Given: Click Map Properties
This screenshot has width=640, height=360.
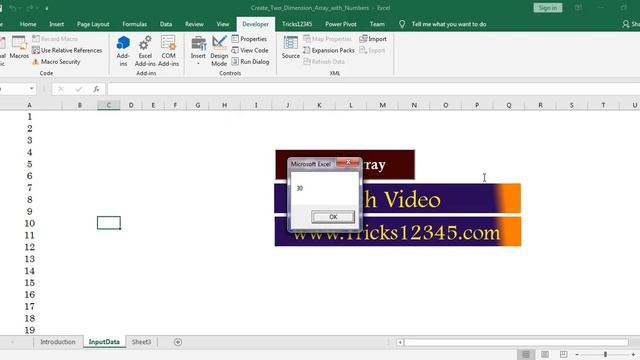Looking at the screenshot, I should click(327, 39).
